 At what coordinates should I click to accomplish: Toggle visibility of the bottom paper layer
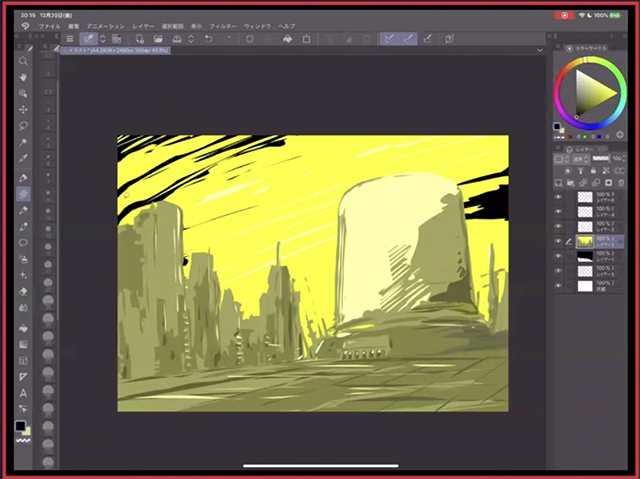(x=558, y=286)
